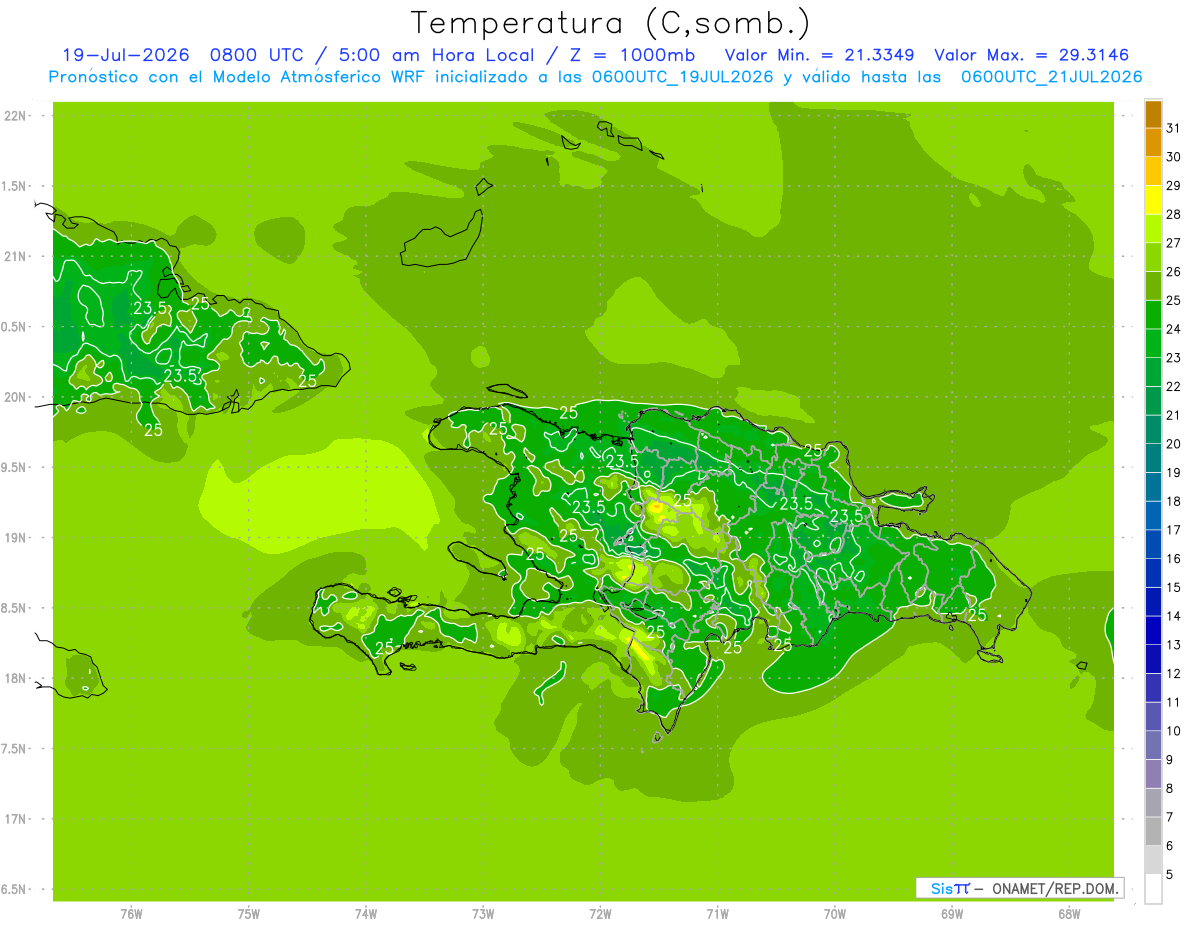This screenshot has height=927, width=1200.
Task: Click the teal legend swatch between 19 and 20
Action: coord(1153,459)
